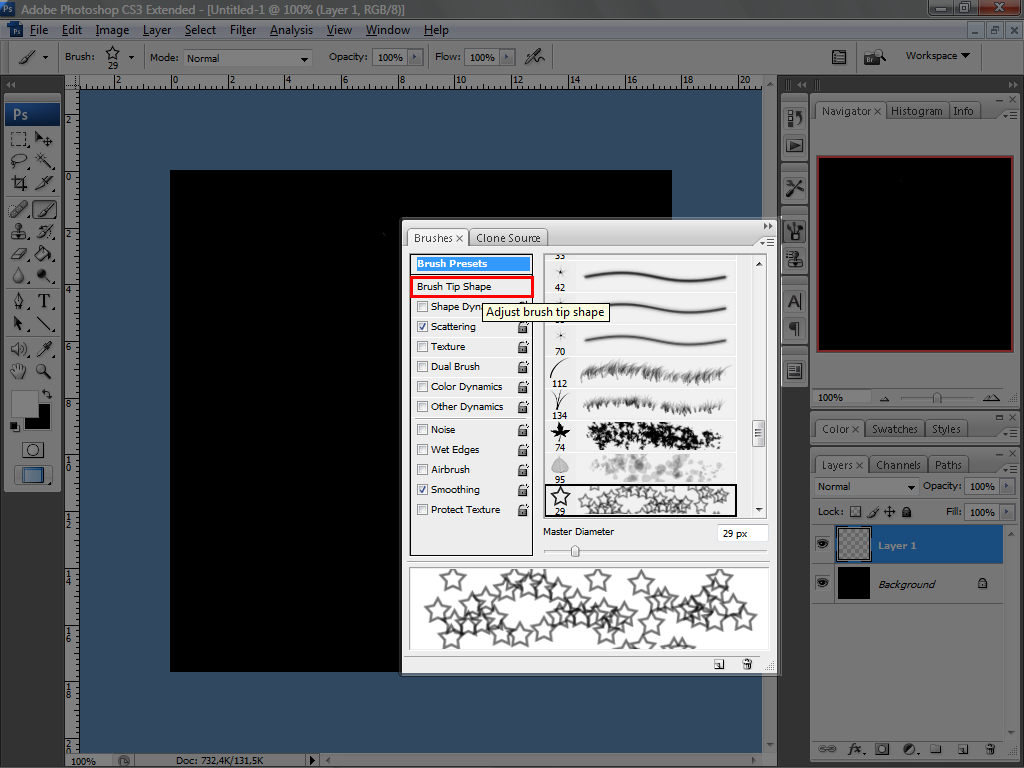Lock all on Layer 1

[906, 512]
